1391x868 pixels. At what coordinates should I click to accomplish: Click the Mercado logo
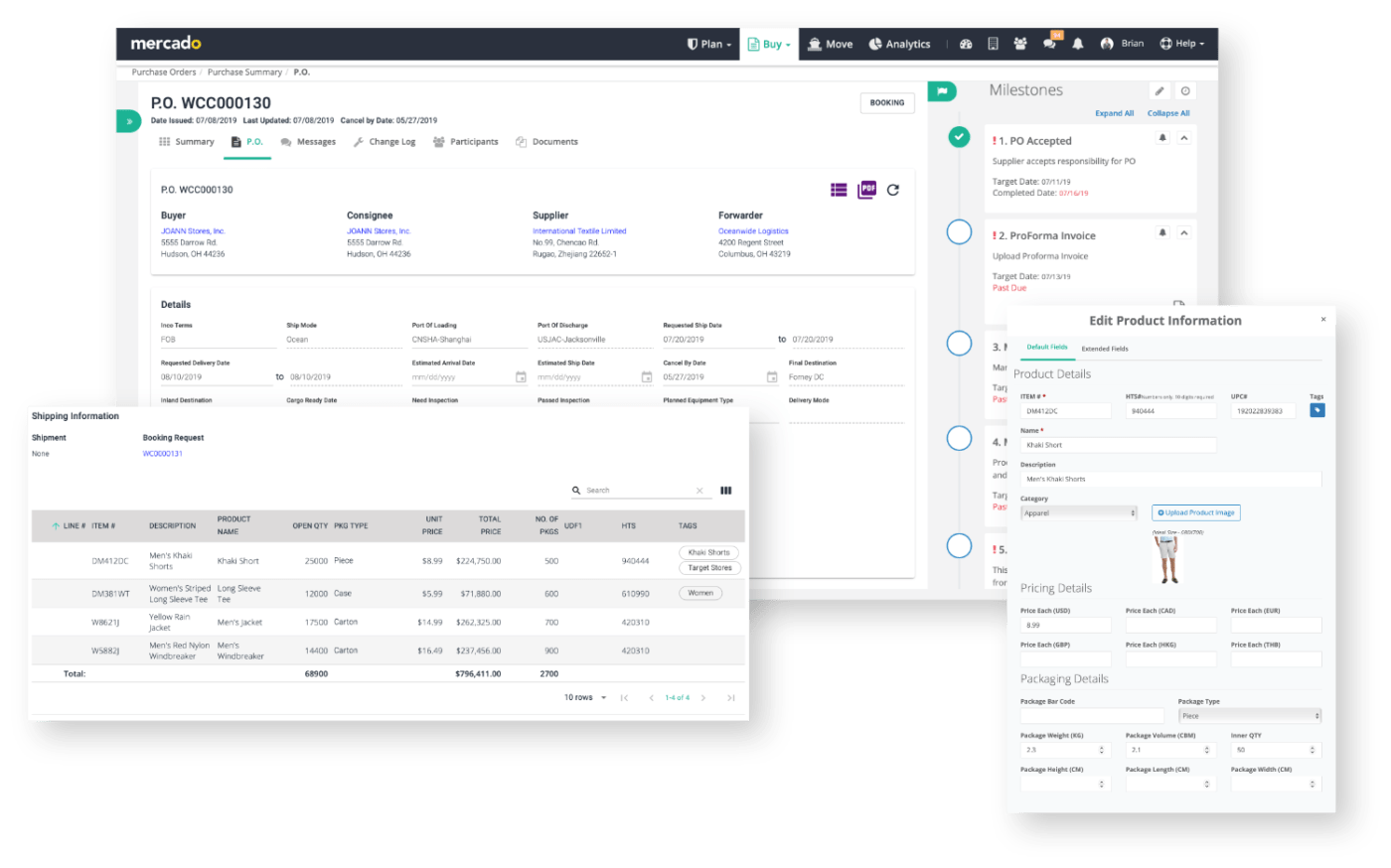click(166, 43)
